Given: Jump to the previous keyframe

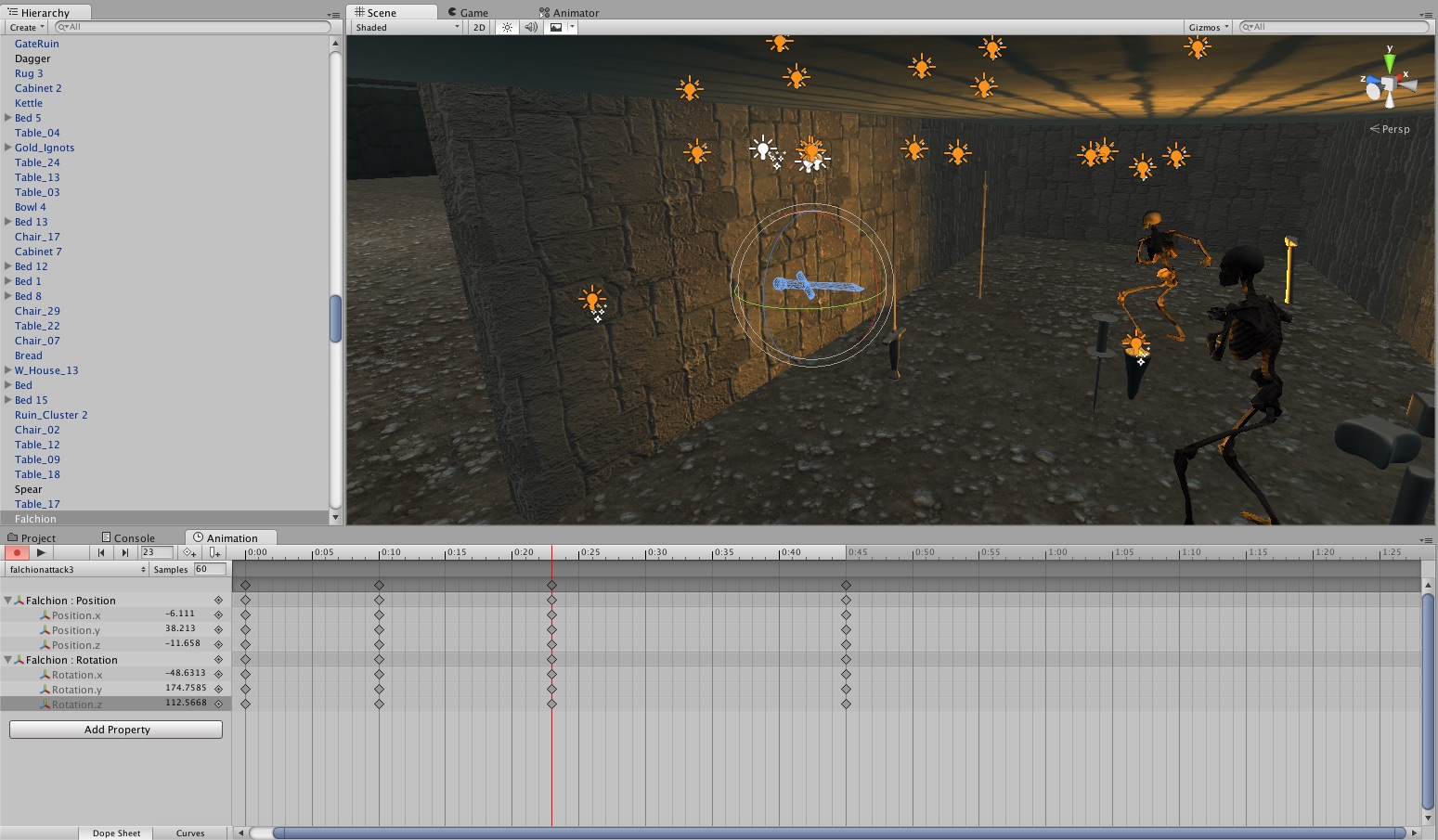Looking at the screenshot, I should (x=101, y=552).
